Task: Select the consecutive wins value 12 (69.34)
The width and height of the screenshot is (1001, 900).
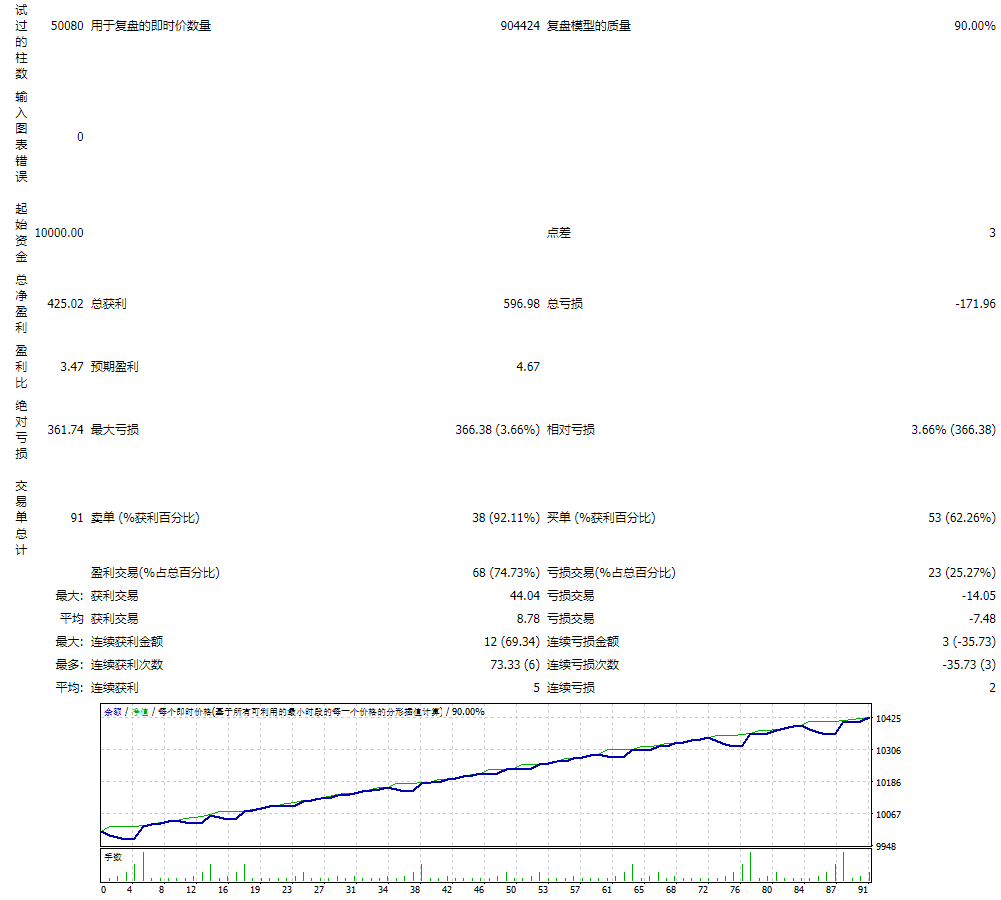Action: pos(511,641)
